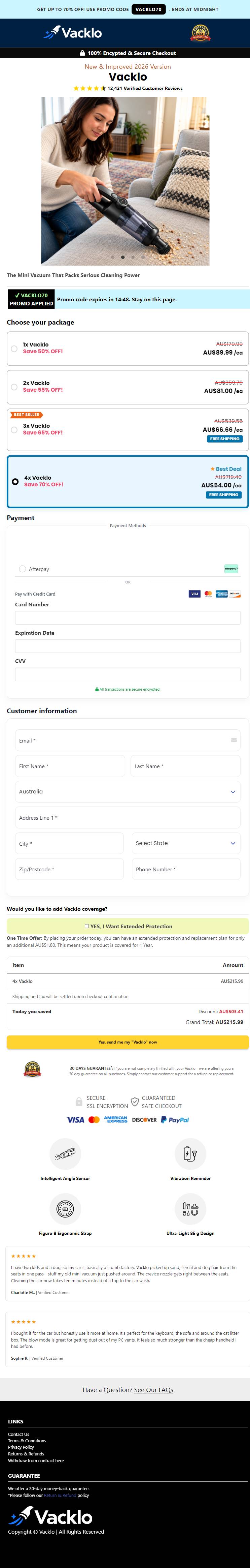Focus the Card Number field
250x1568 pixels.
point(128,618)
